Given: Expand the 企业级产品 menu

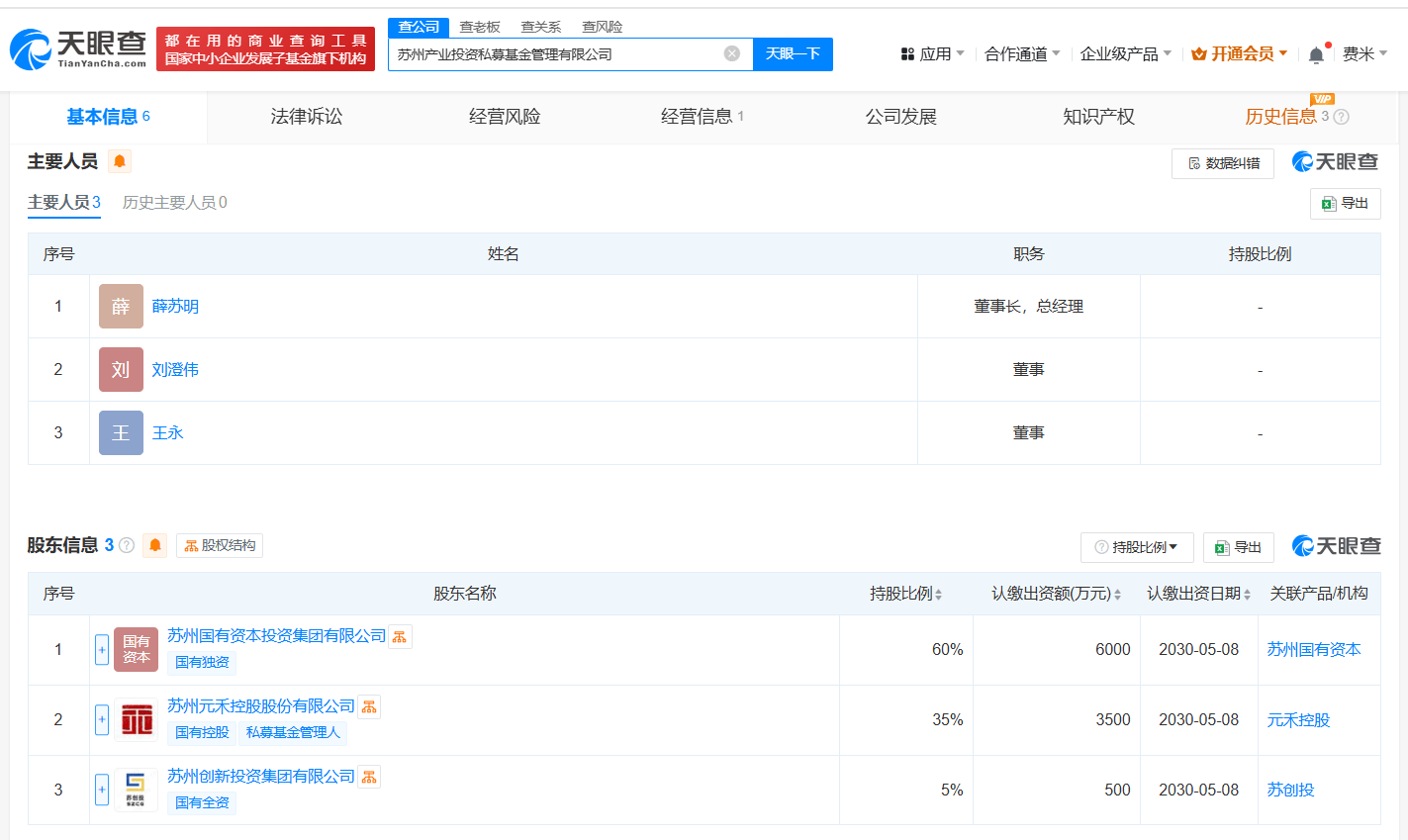Looking at the screenshot, I should point(1125,54).
